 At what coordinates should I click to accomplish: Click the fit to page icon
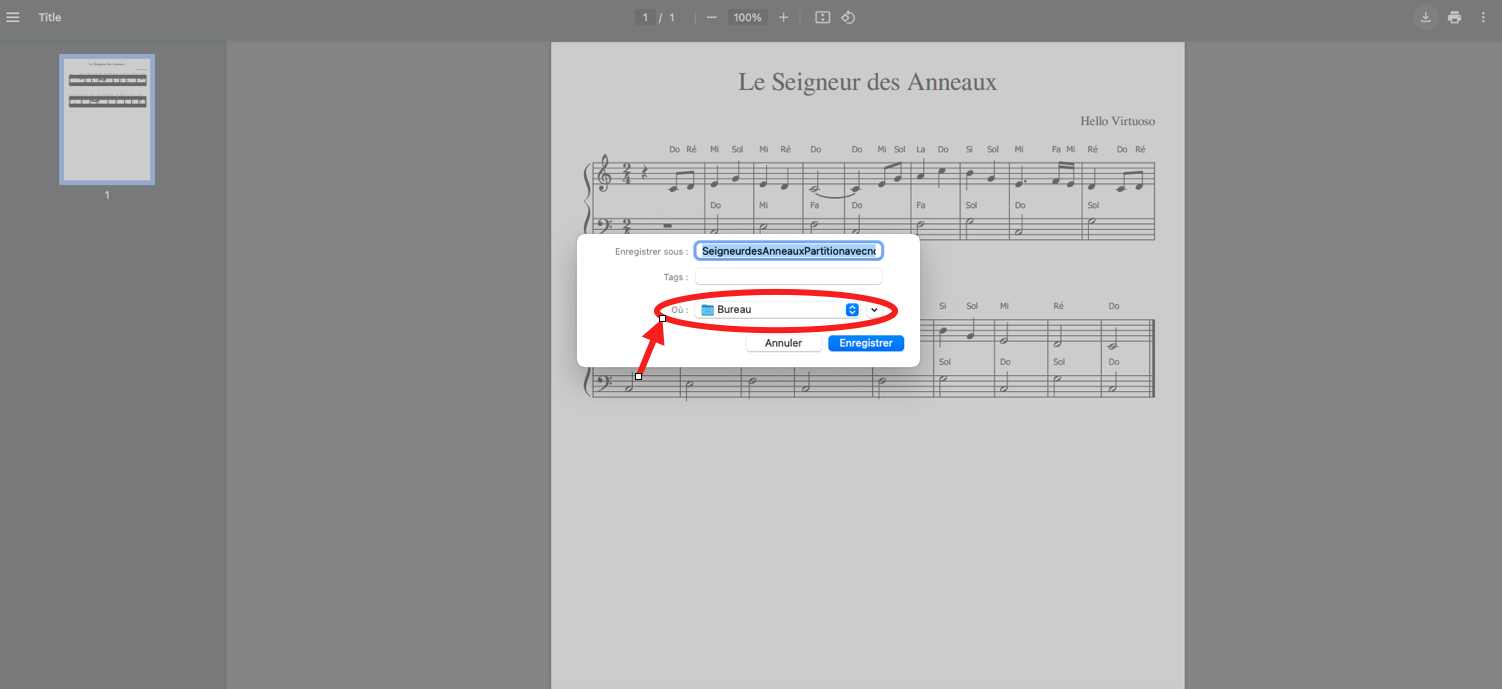pyautogui.click(x=822, y=17)
